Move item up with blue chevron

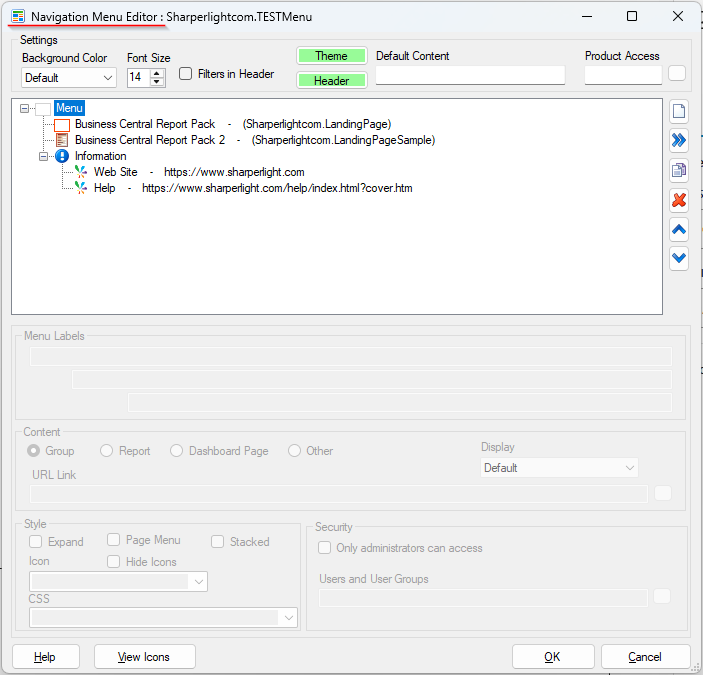pos(679,230)
